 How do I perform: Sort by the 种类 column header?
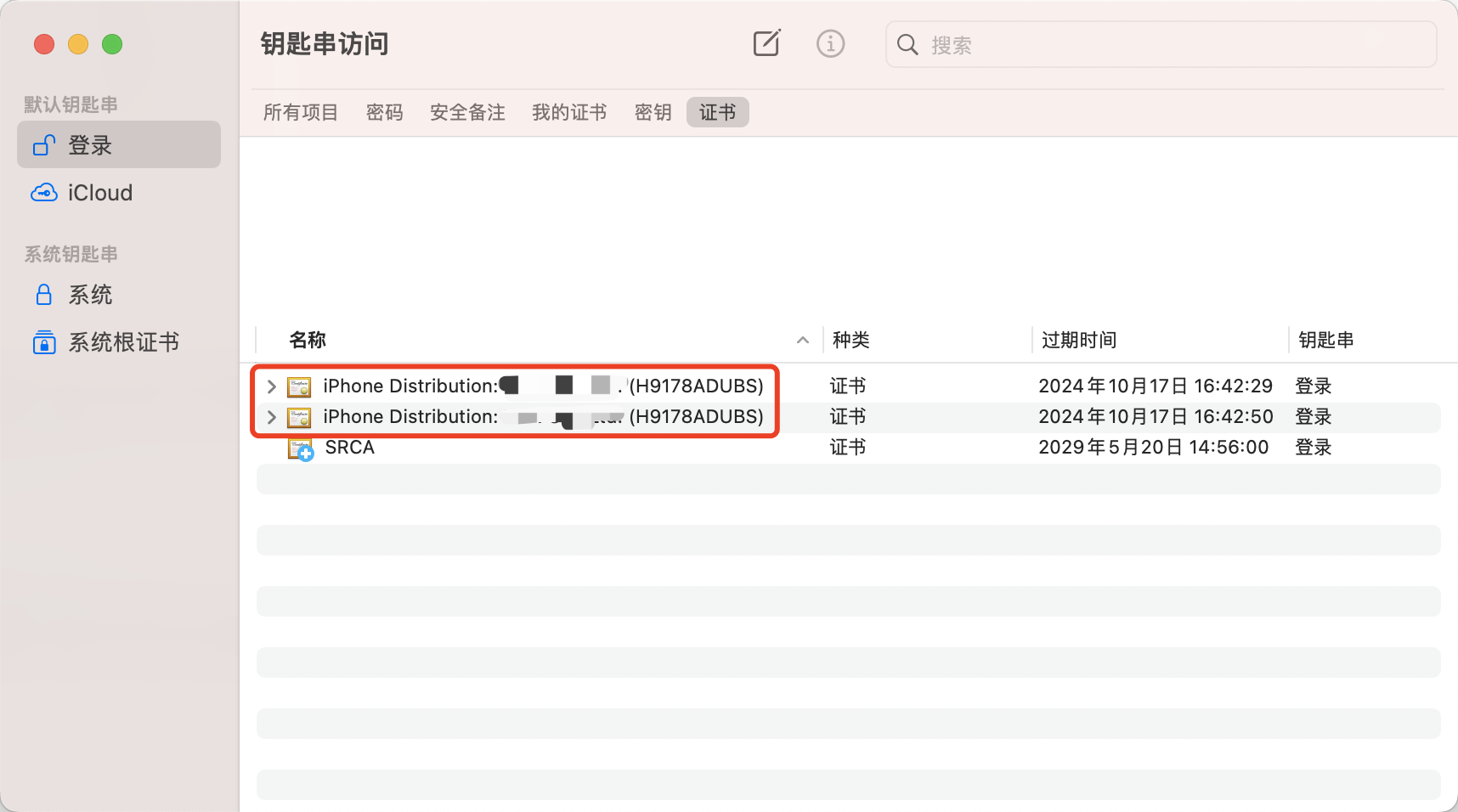pyautogui.click(x=850, y=340)
